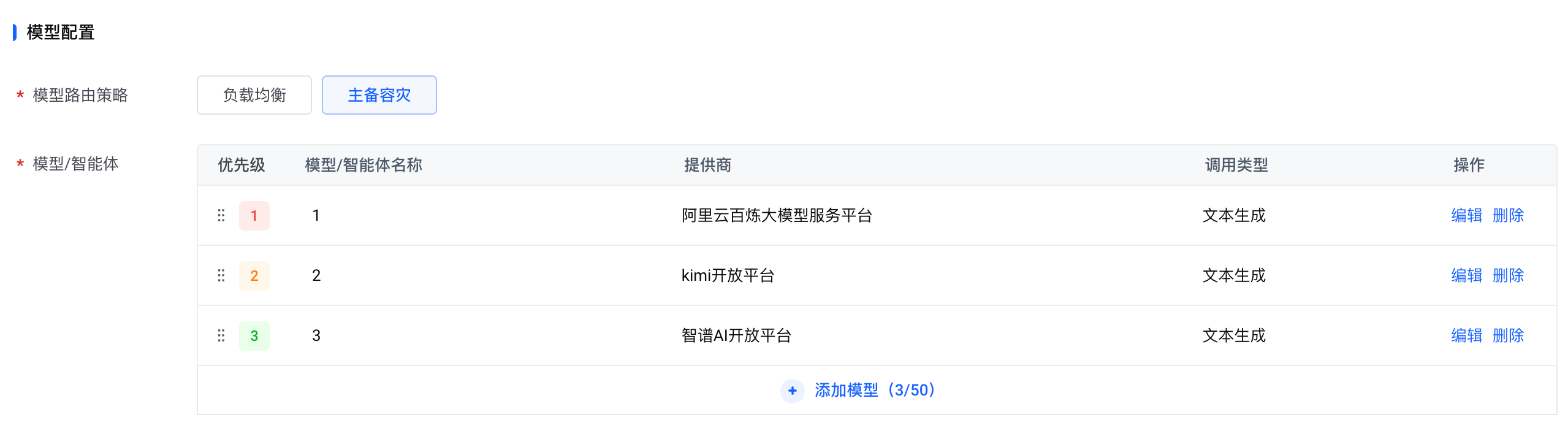
Task: Edit the kimi开放平台 model row
Action: point(1466,275)
